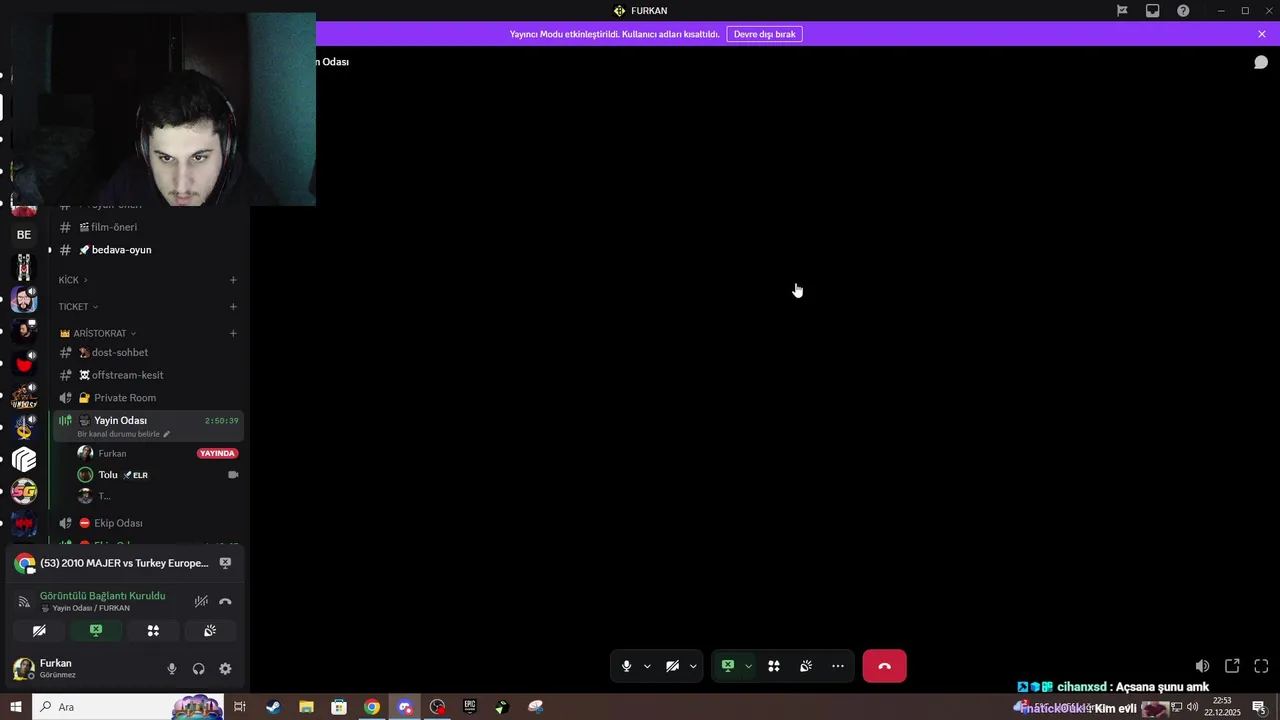The height and width of the screenshot is (720, 1280).
Task: Open BE server in server list
Action: (x=24, y=235)
